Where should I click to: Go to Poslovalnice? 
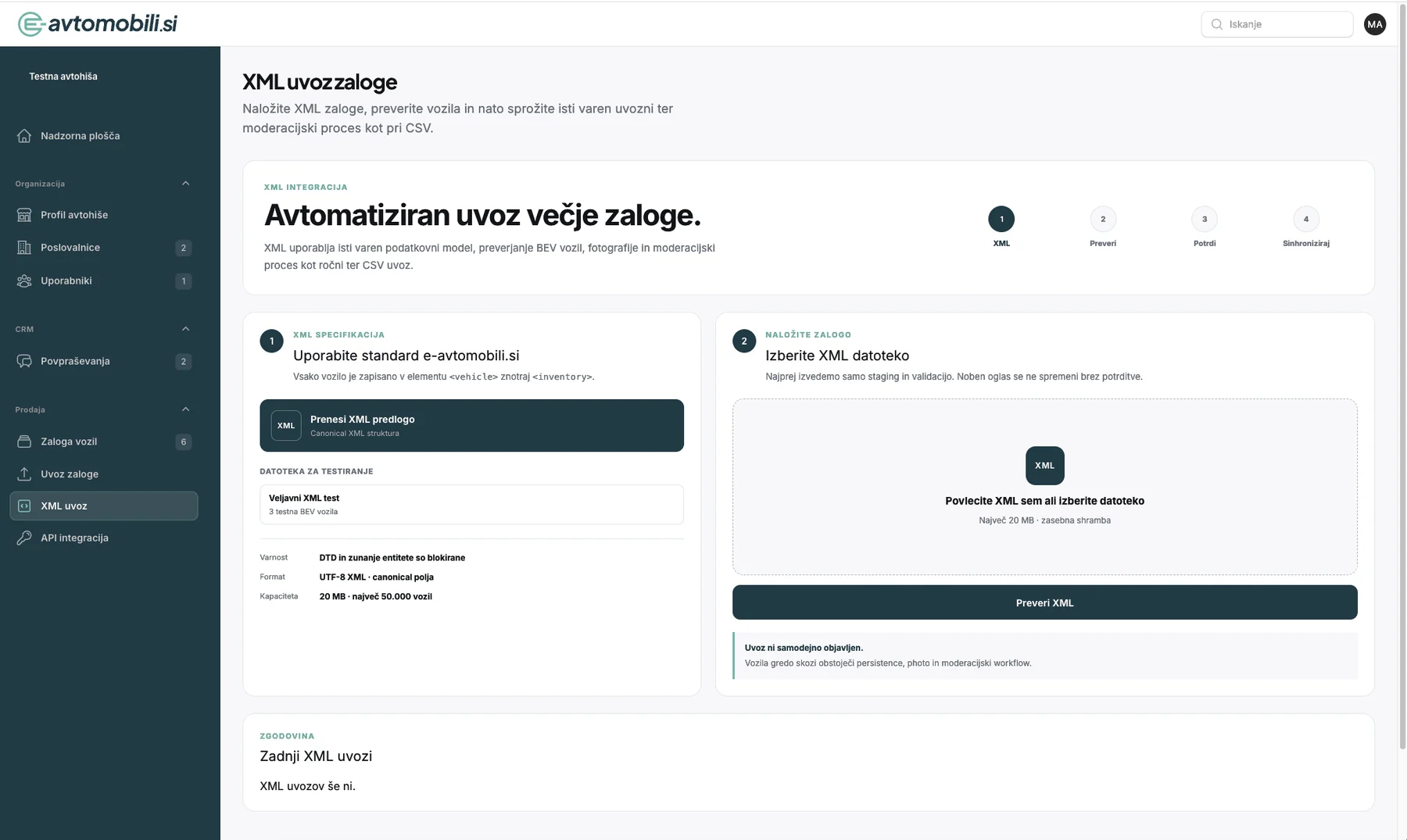[104, 248]
